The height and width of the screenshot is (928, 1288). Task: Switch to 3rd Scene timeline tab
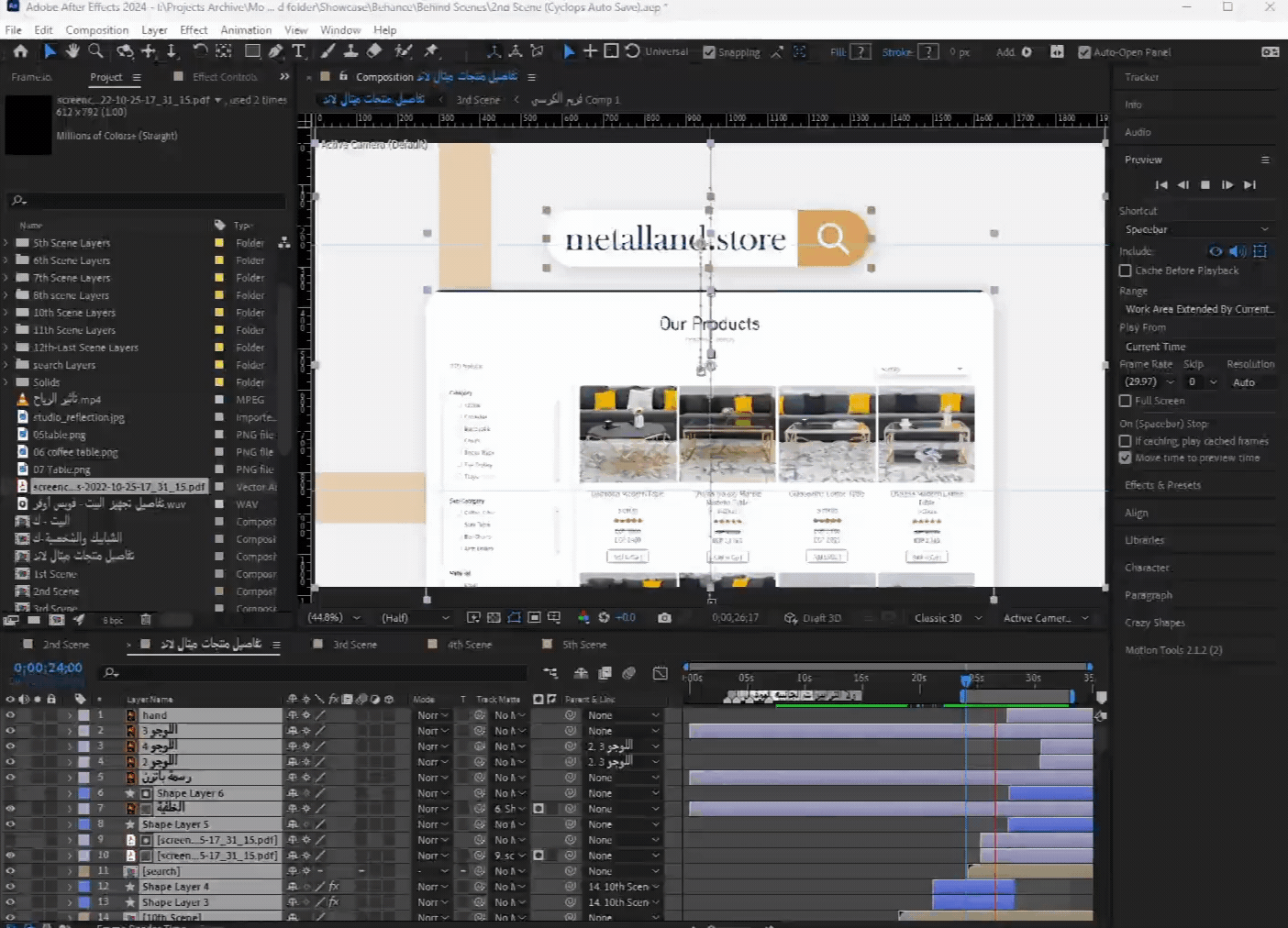(x=354, y=645)
